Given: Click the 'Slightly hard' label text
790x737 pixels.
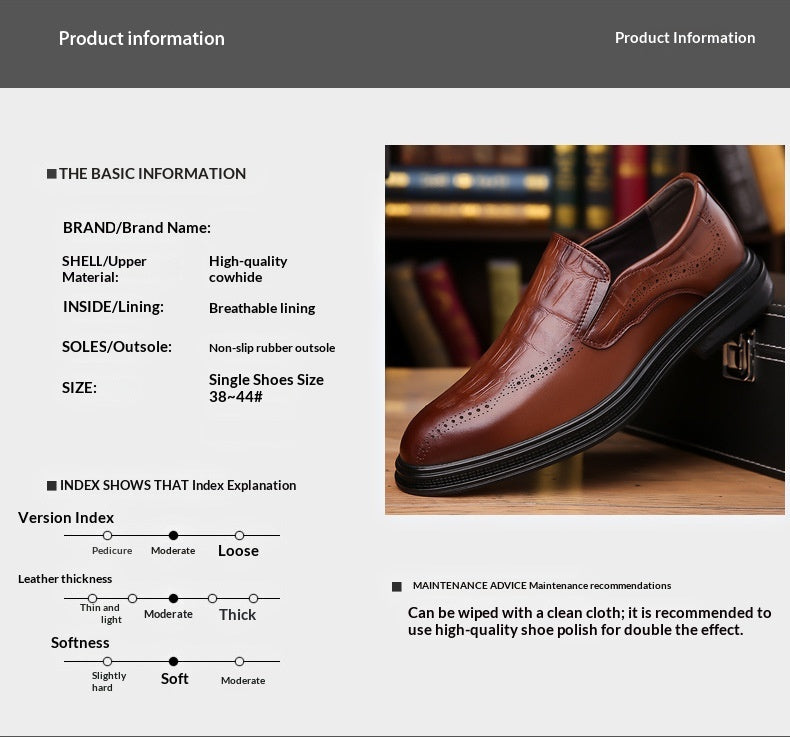Looking at the screenshot, I should coord(109,682).
